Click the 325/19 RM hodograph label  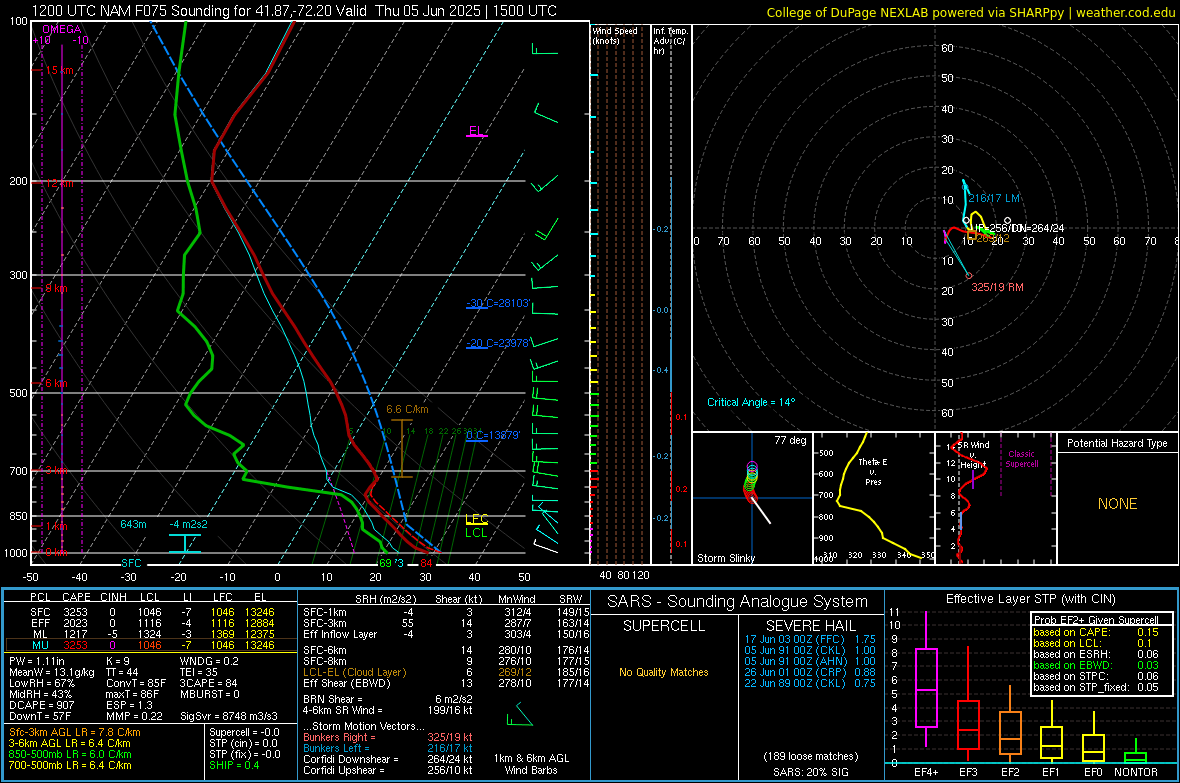[997, 287]
